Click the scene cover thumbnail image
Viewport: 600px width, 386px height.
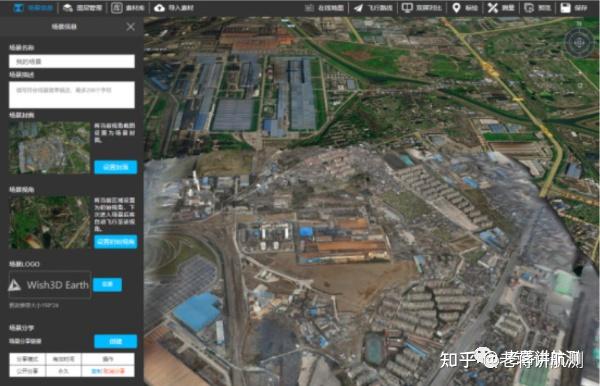(x=50, y=148)
